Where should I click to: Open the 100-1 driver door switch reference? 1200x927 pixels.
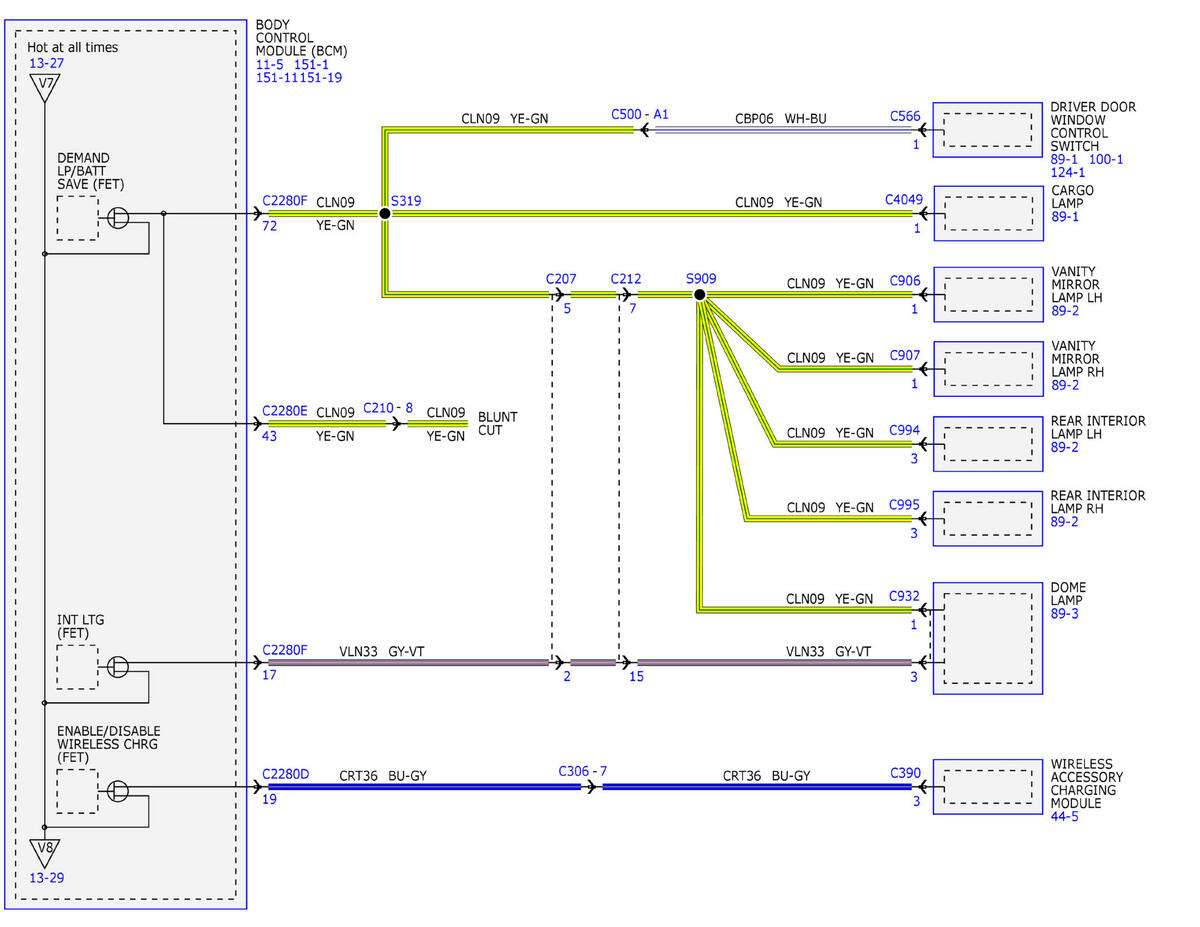point(1105,159)
